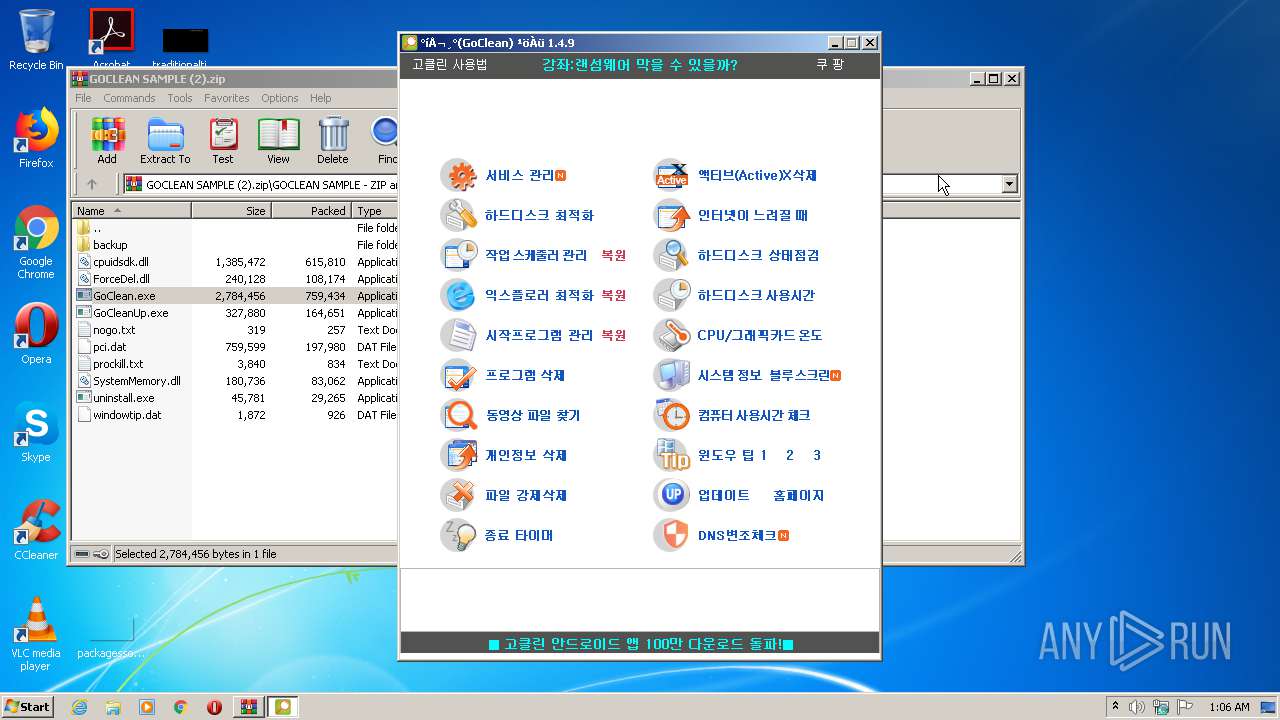
Task: Click WinRAR Delete toolbar icon
Action: point(333,140)
